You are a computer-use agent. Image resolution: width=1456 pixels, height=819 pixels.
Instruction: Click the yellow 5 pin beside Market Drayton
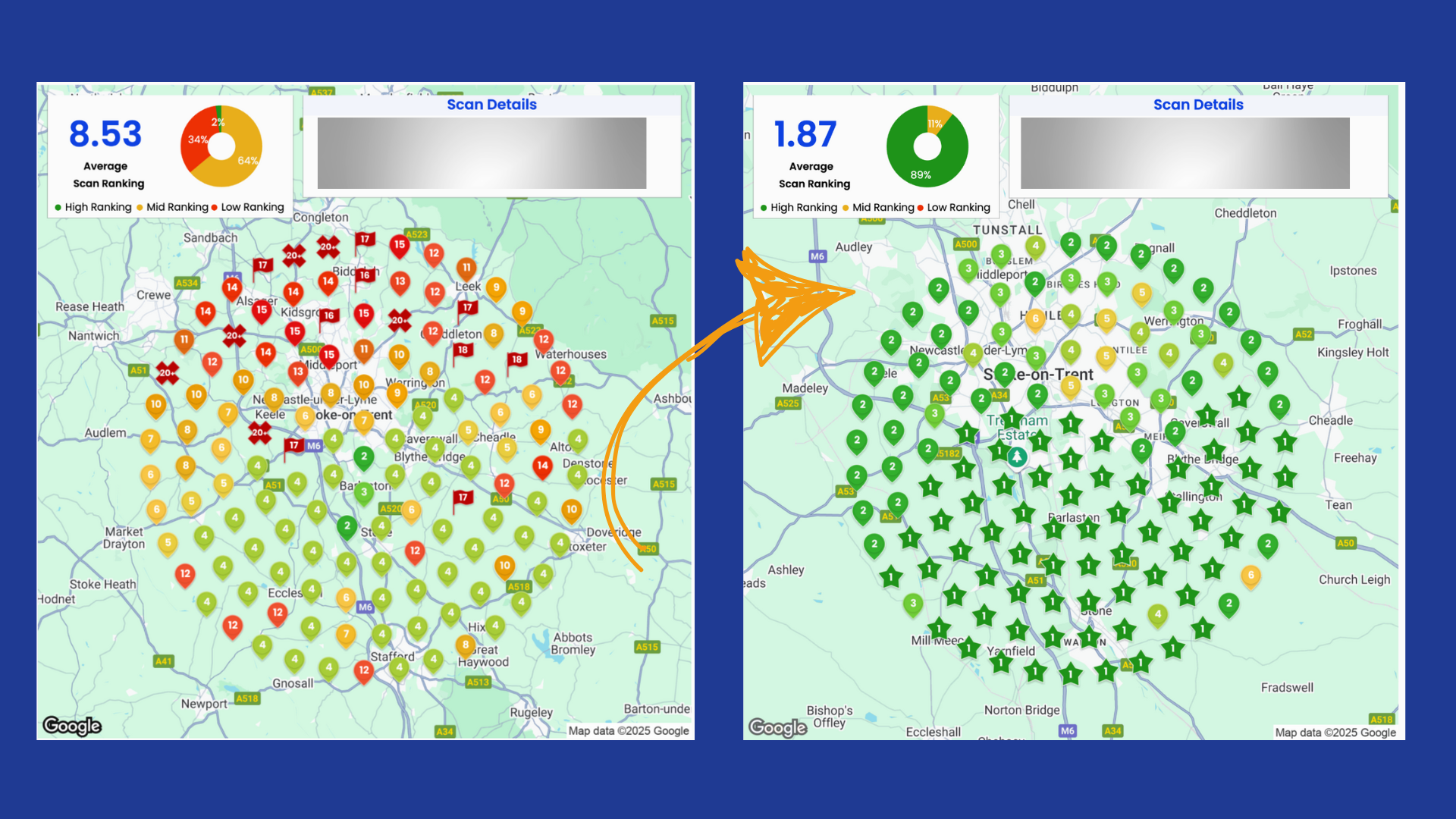tap(168, 544)
